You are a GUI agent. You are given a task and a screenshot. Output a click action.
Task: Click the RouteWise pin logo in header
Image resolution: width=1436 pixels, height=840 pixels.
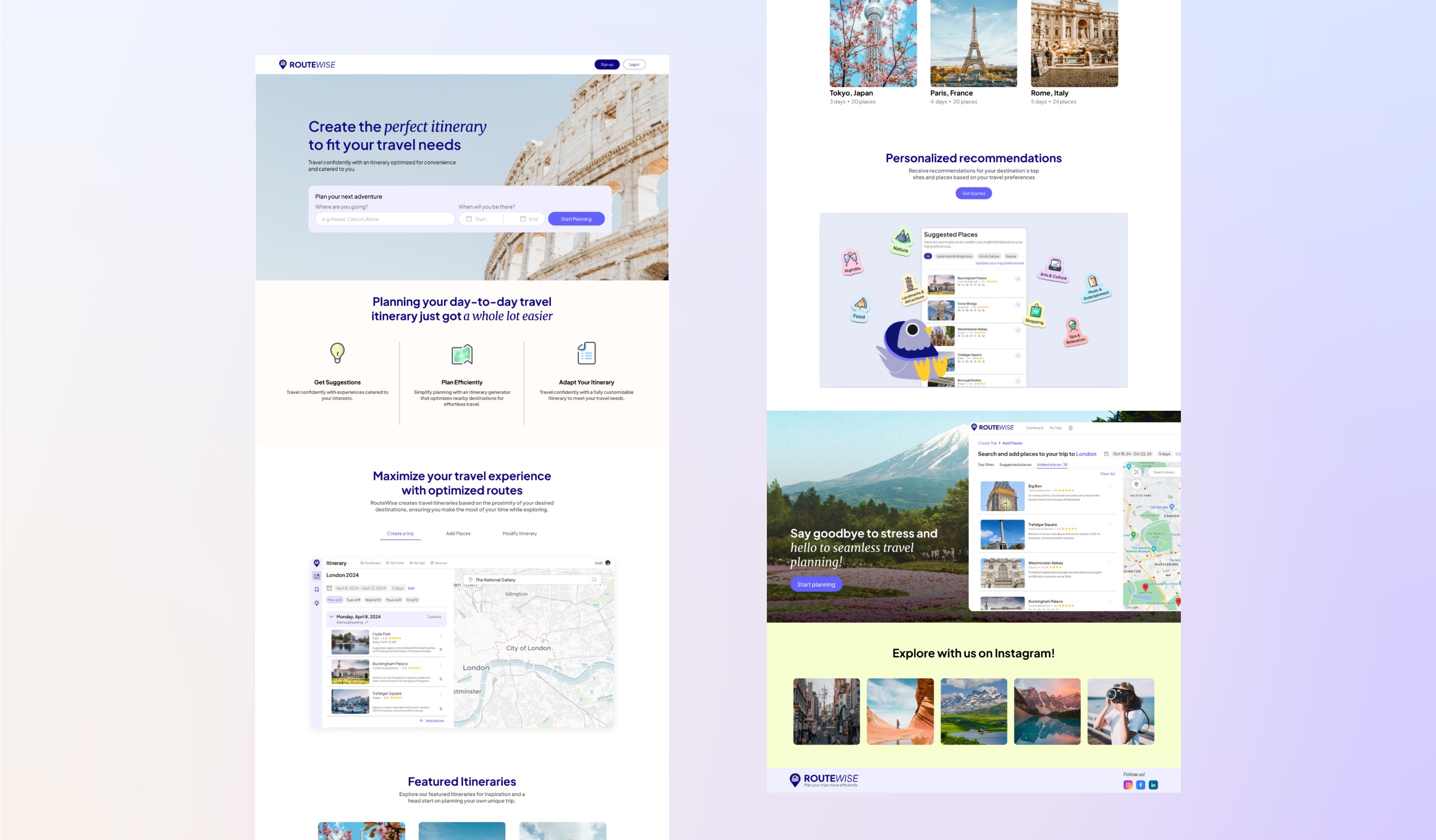click(x=283, y=64)
